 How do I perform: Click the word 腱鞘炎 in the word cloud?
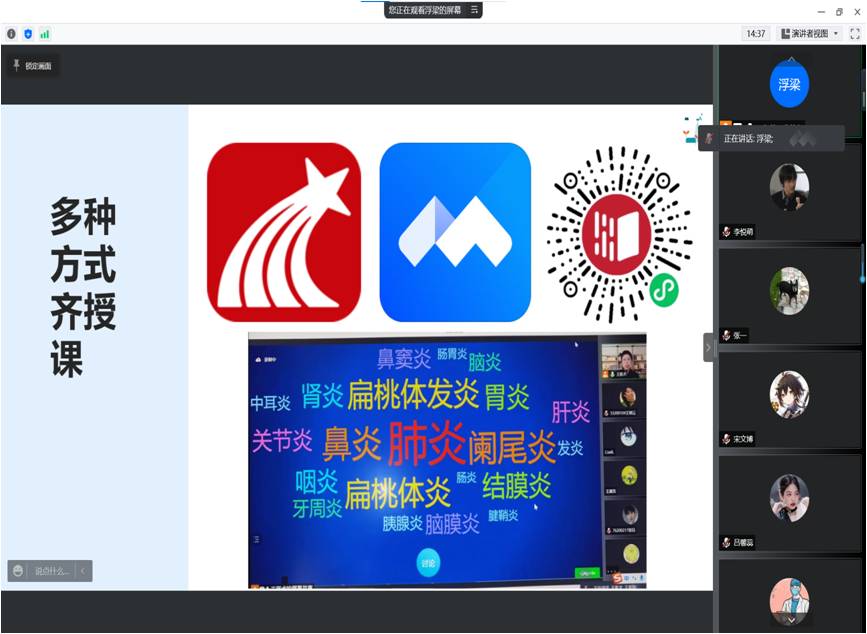point(503,516)
